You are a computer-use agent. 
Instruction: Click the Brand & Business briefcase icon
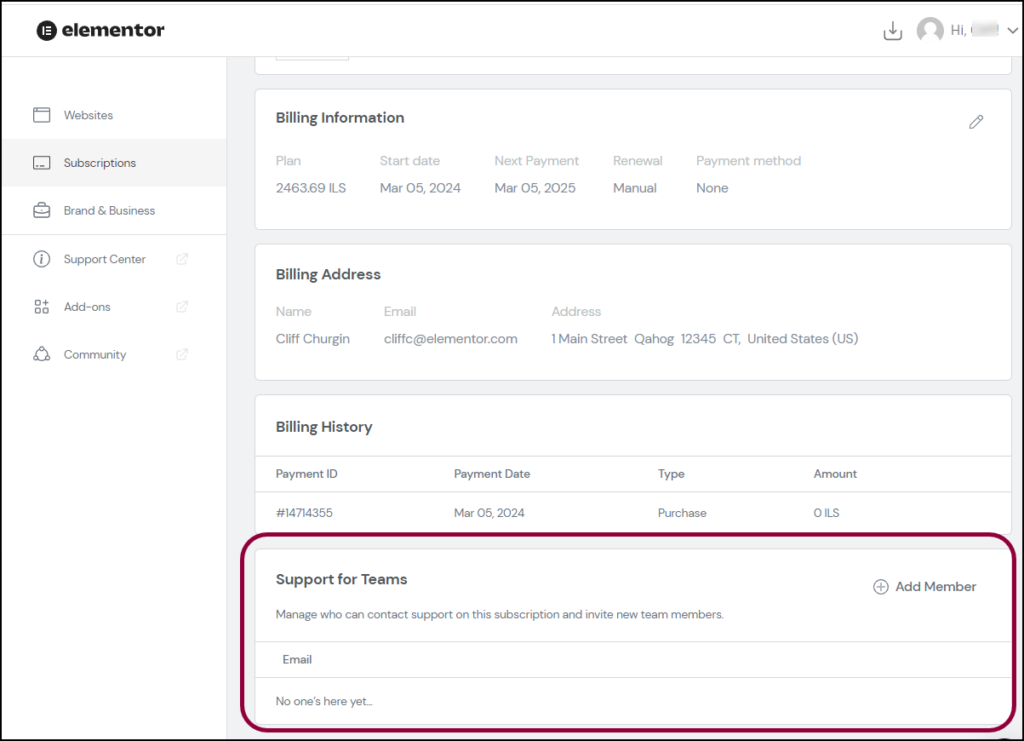(41, 211)
